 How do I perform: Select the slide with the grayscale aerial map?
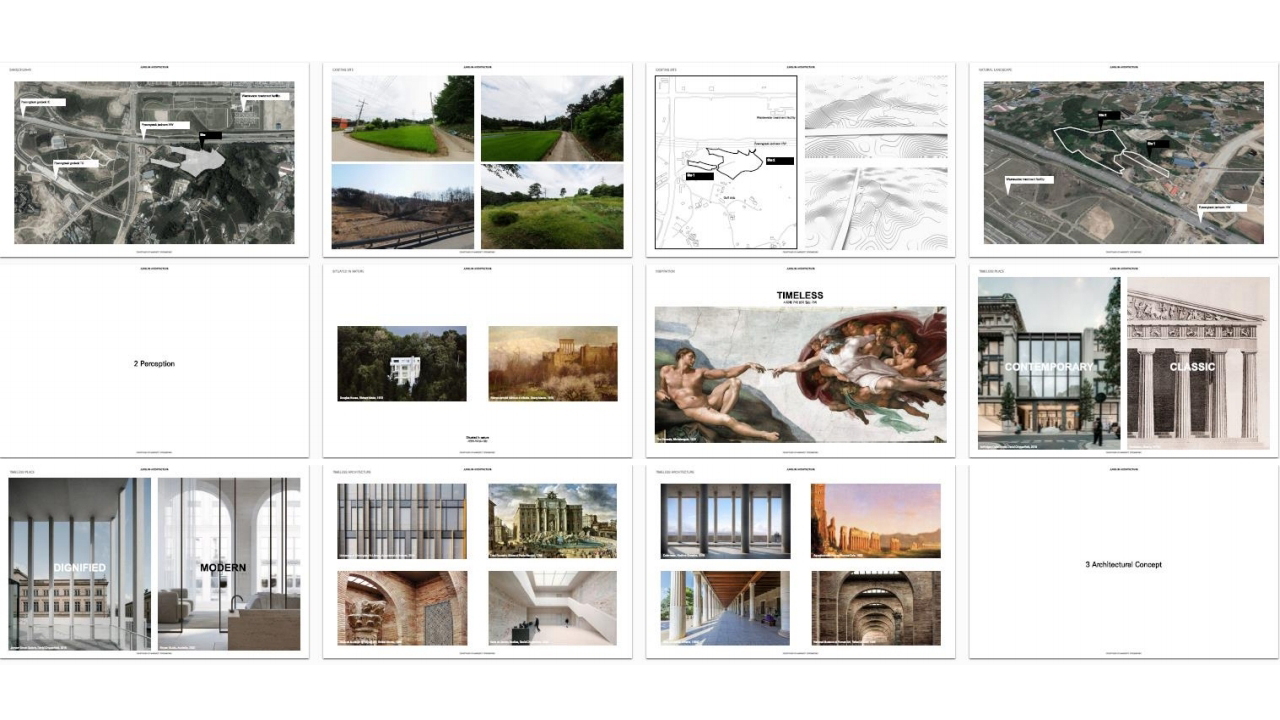click(x=155, y=160)
